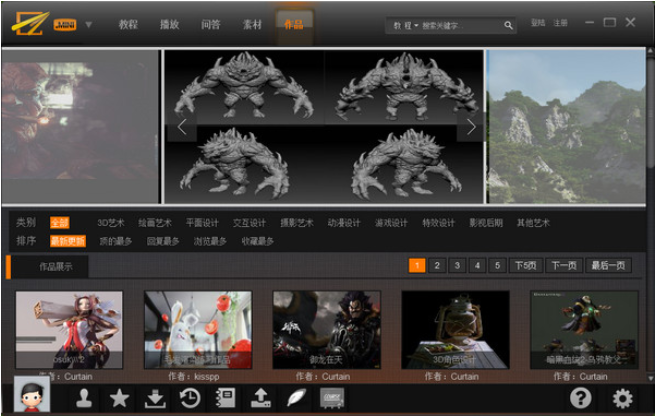This screenshot has width=657, height=416.
Task: Click the orange MINI badge
Action: pyautogui.click(x=65, y=25)
